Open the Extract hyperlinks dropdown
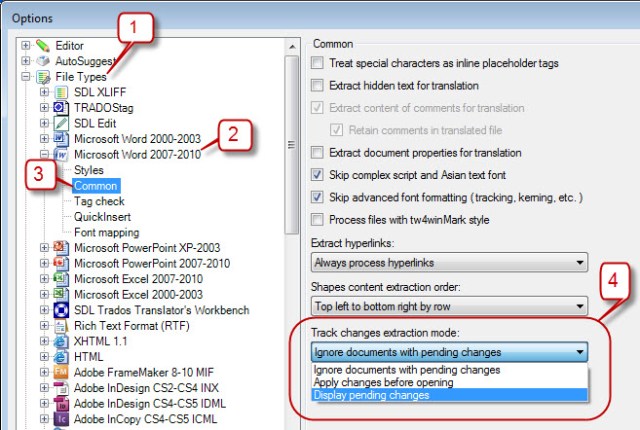Viewport: 640px width, 430px height. 448,263
